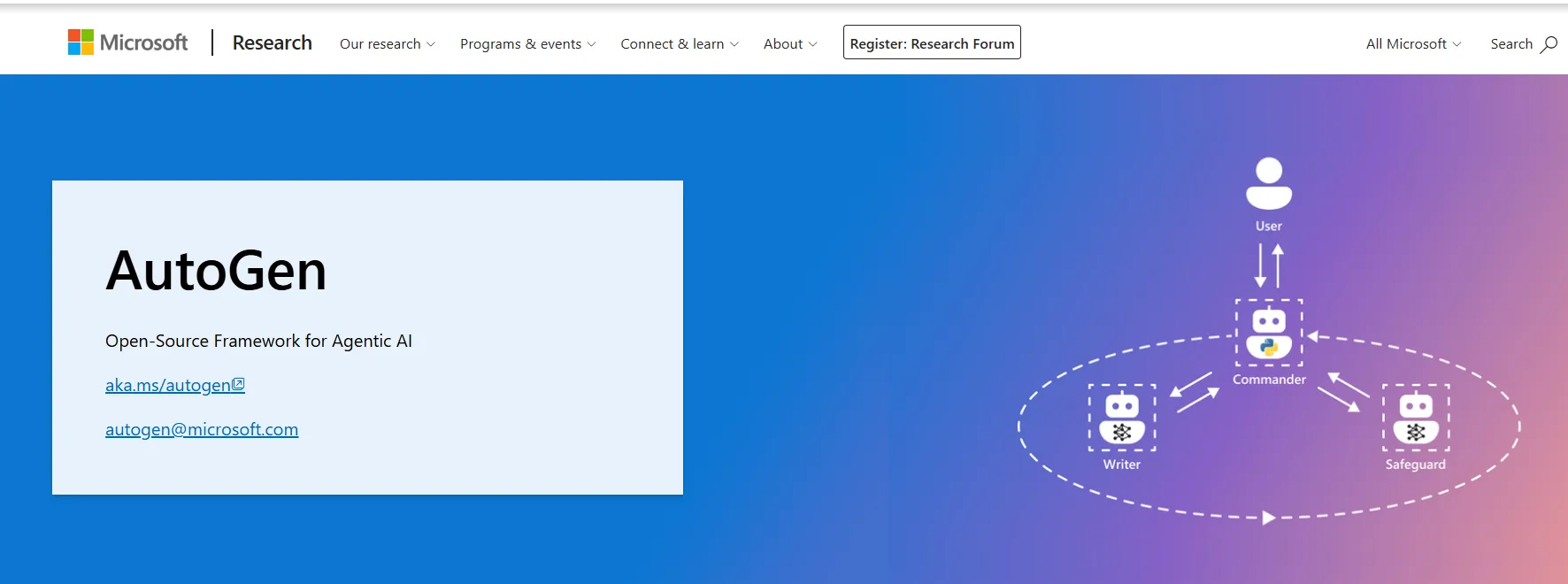This screenshot has height=584, width=1568.
Task: Click the Safeguard label text
Action: [1416, 465]
